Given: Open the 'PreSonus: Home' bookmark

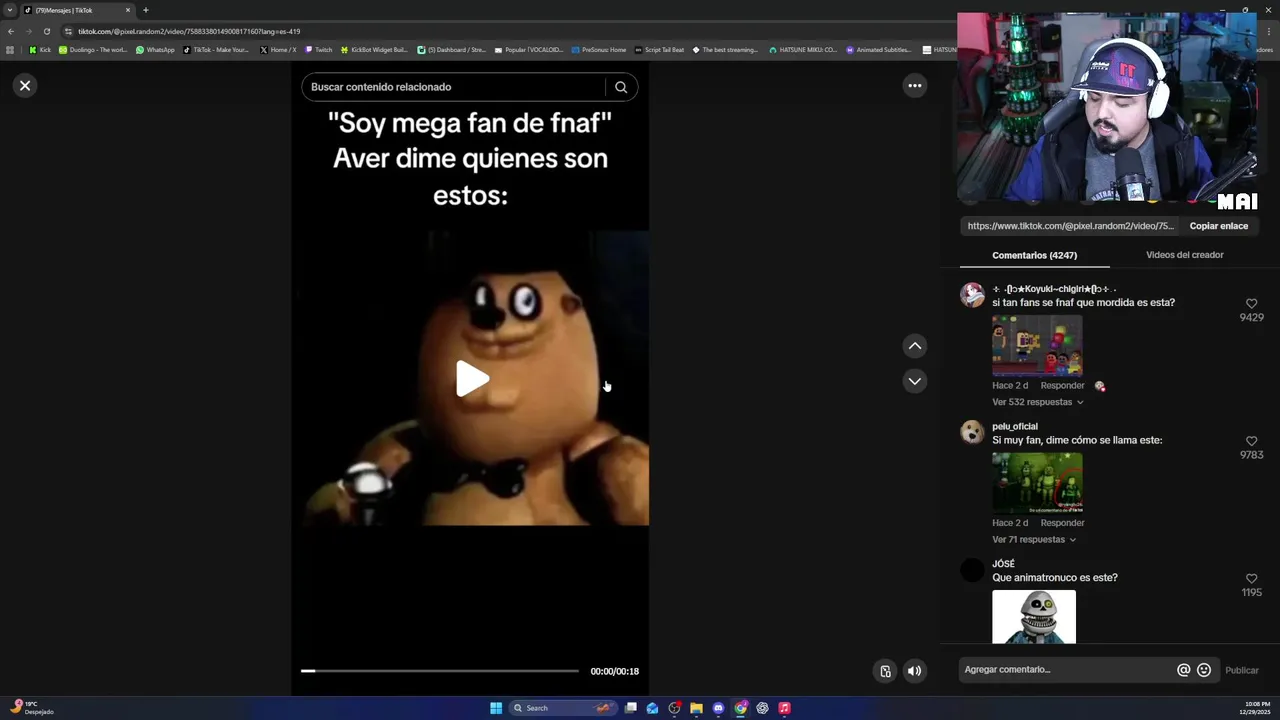Looking at the screenshot, I should point(599,50).
